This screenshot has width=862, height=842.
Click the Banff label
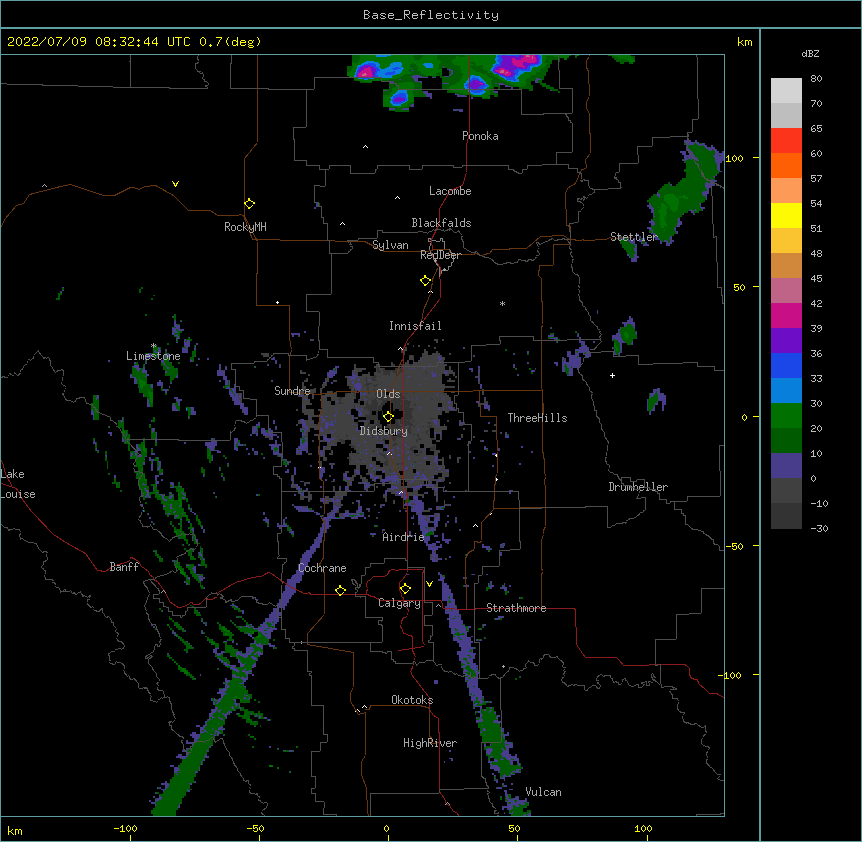tap(124, 567)
